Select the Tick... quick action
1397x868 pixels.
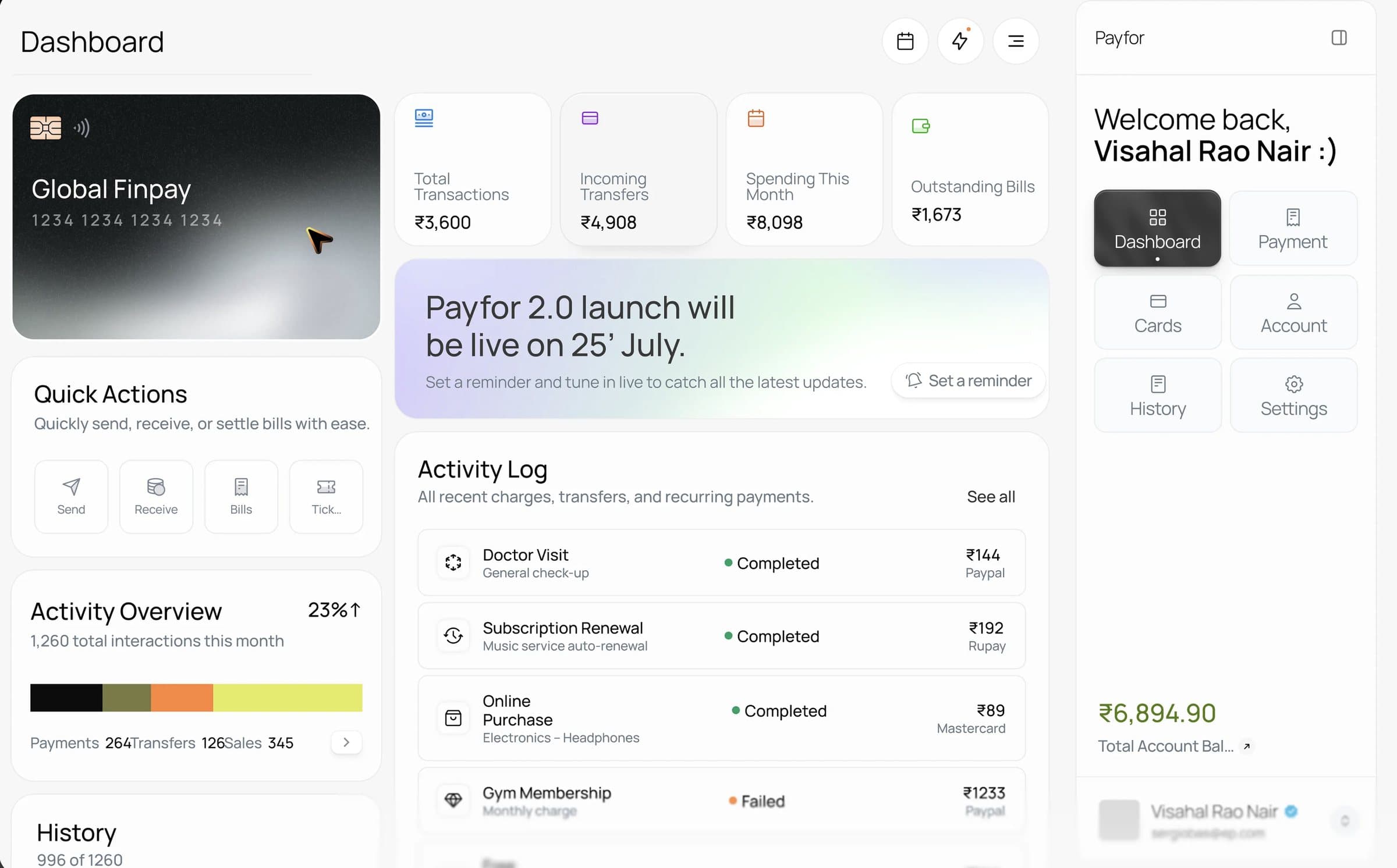[326, 497]
